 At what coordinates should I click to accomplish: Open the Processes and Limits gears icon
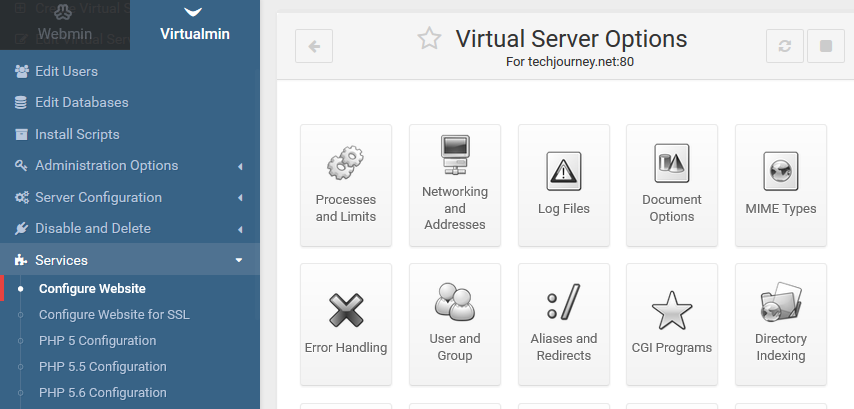[345, 163]
